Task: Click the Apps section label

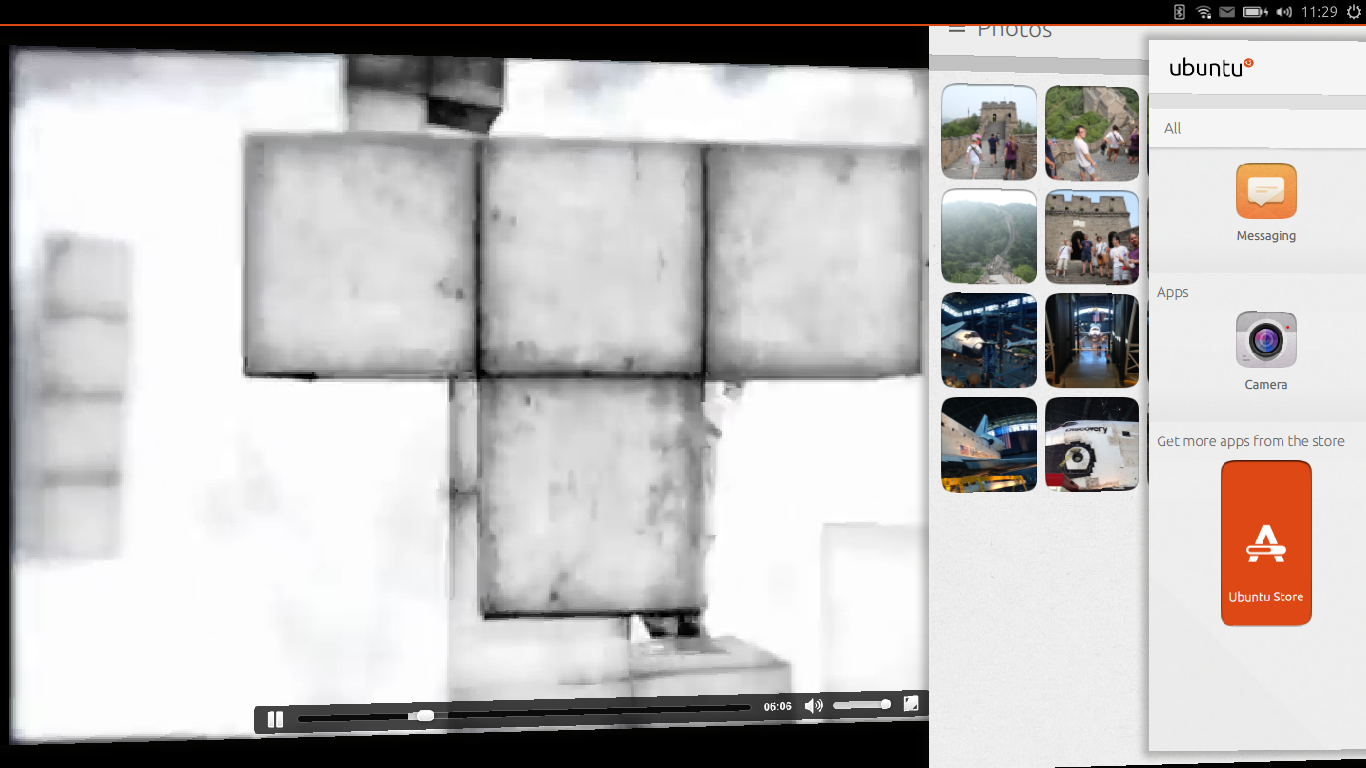Action: pyautogui.click(x=1173, y=292)
